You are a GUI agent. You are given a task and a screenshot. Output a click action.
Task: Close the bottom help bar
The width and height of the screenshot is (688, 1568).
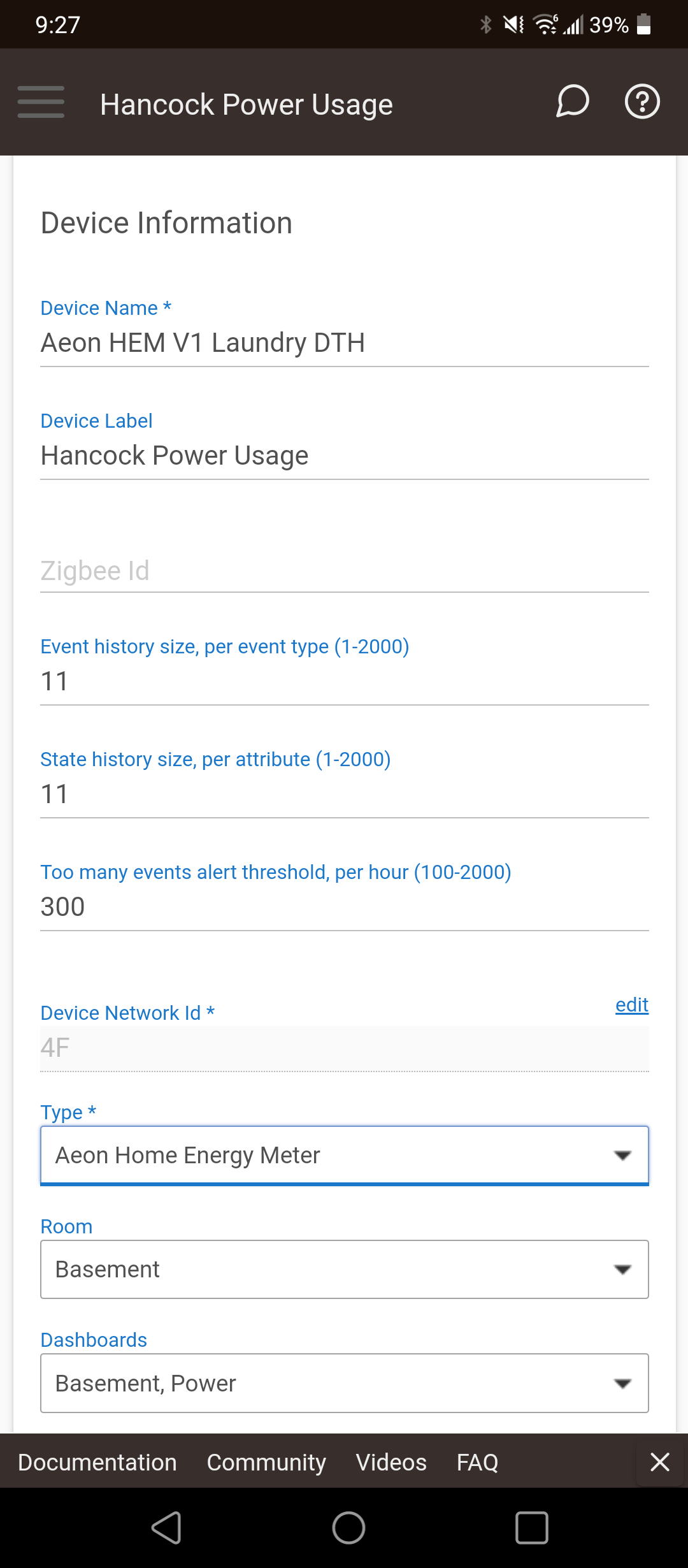(660, 1462)
